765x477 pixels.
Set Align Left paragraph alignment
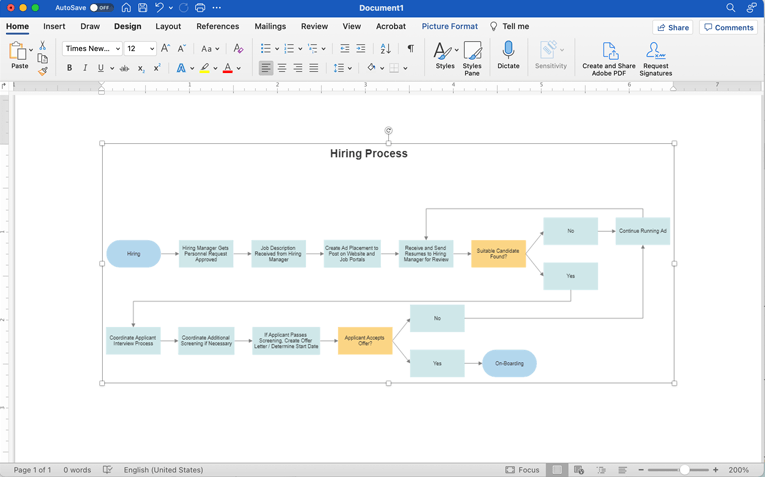pyautogui.click(x=266, y=68)
